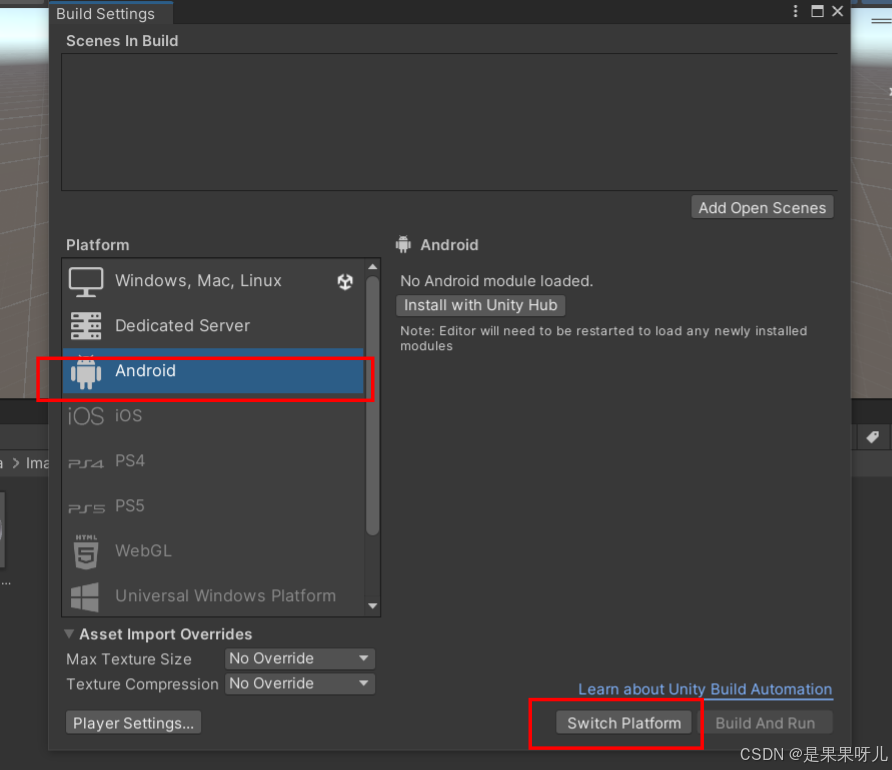
Task: Open the Max Texture Size dropdown
Action: click(x=300, y=659)
